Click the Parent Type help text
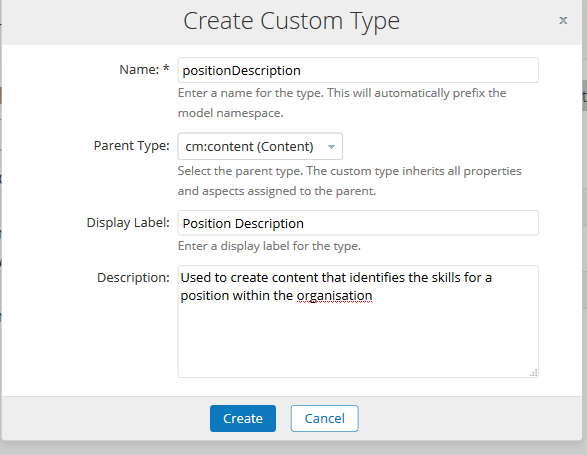This screenshot has height=455, width=587. 350,181
